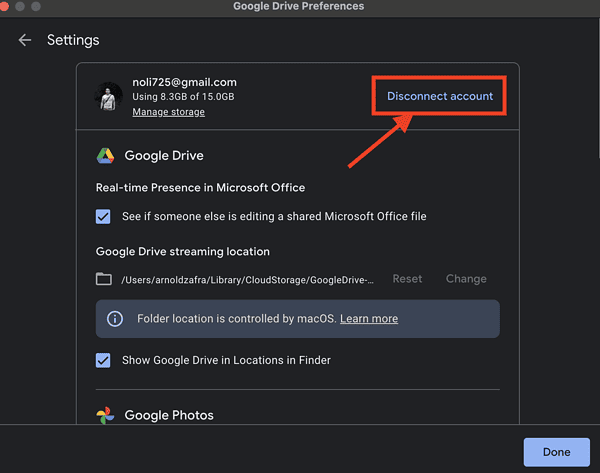600x473 pixels.
Task: Click the Google Drive Preferences title bar
Action: [299, 6]
